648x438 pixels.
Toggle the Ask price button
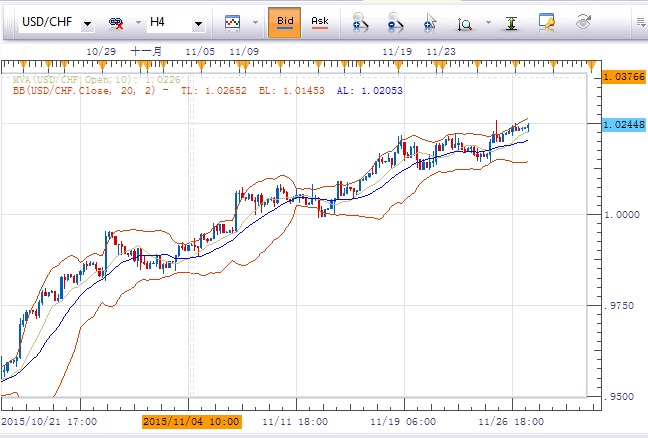tap(320, 21)
